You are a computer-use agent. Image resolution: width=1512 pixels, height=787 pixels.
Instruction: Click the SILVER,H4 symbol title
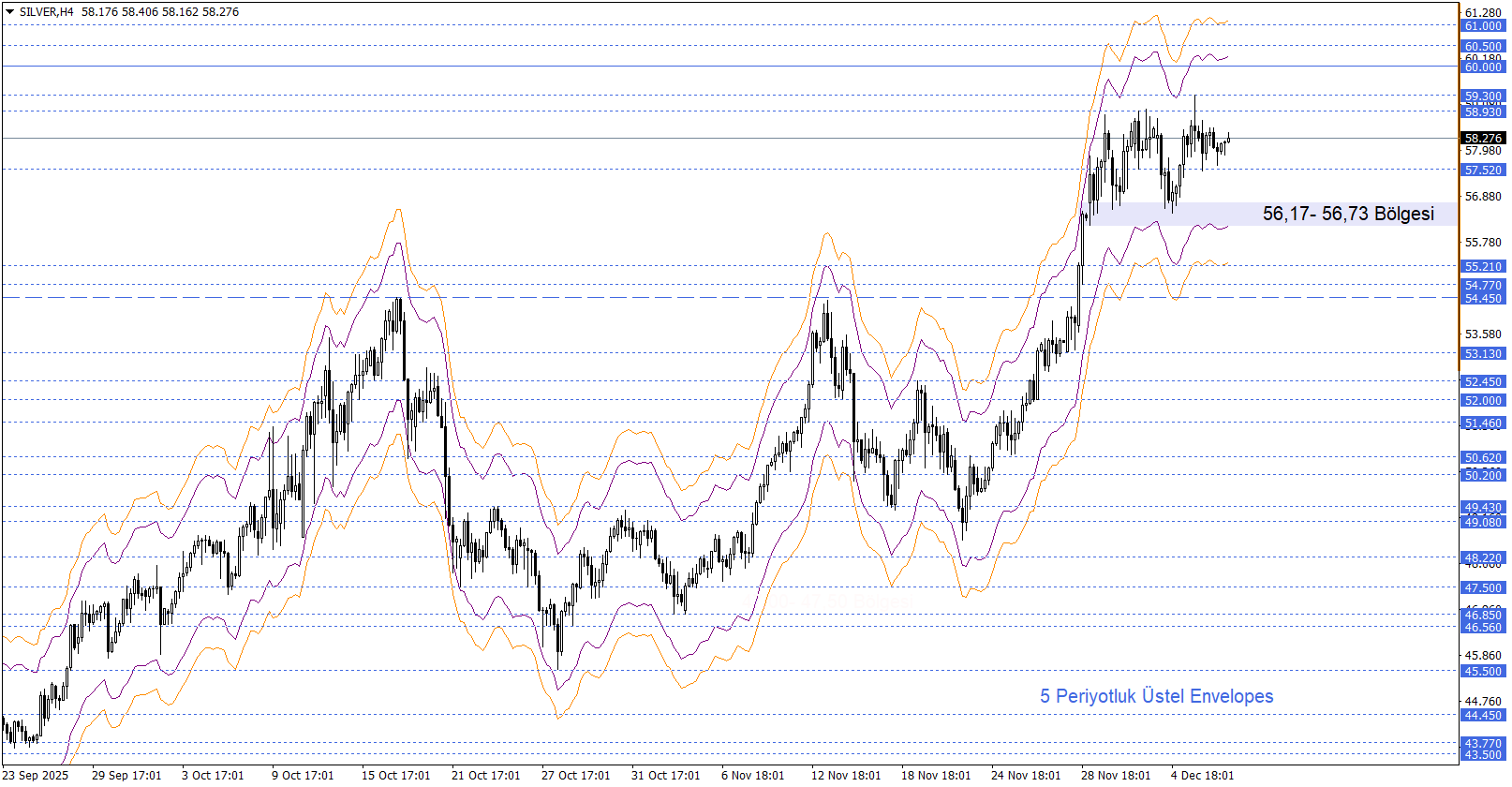tap(46, 12)
